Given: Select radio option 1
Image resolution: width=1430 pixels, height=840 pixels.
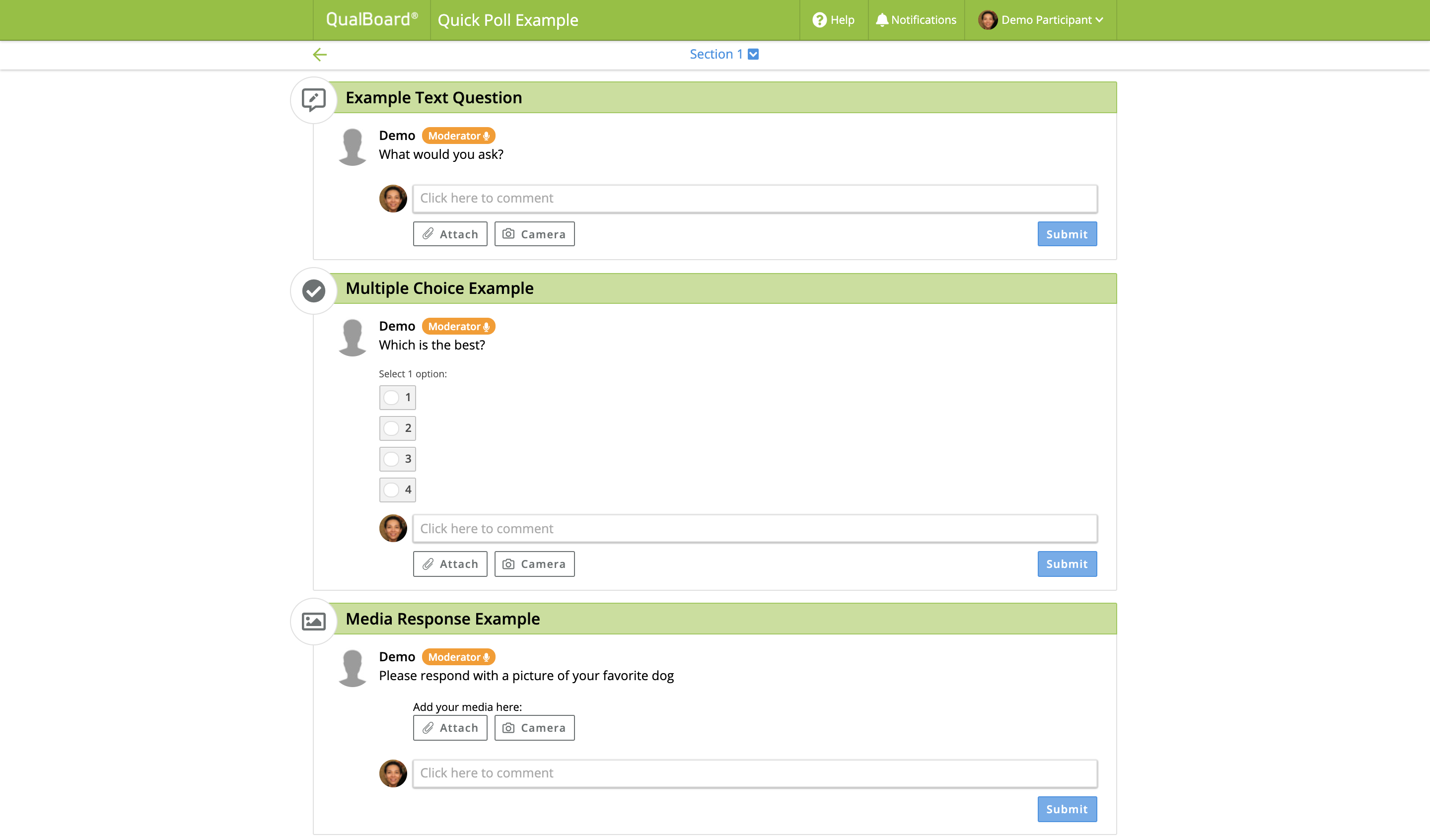Looking at the screenshot, I should pos(397,397).
